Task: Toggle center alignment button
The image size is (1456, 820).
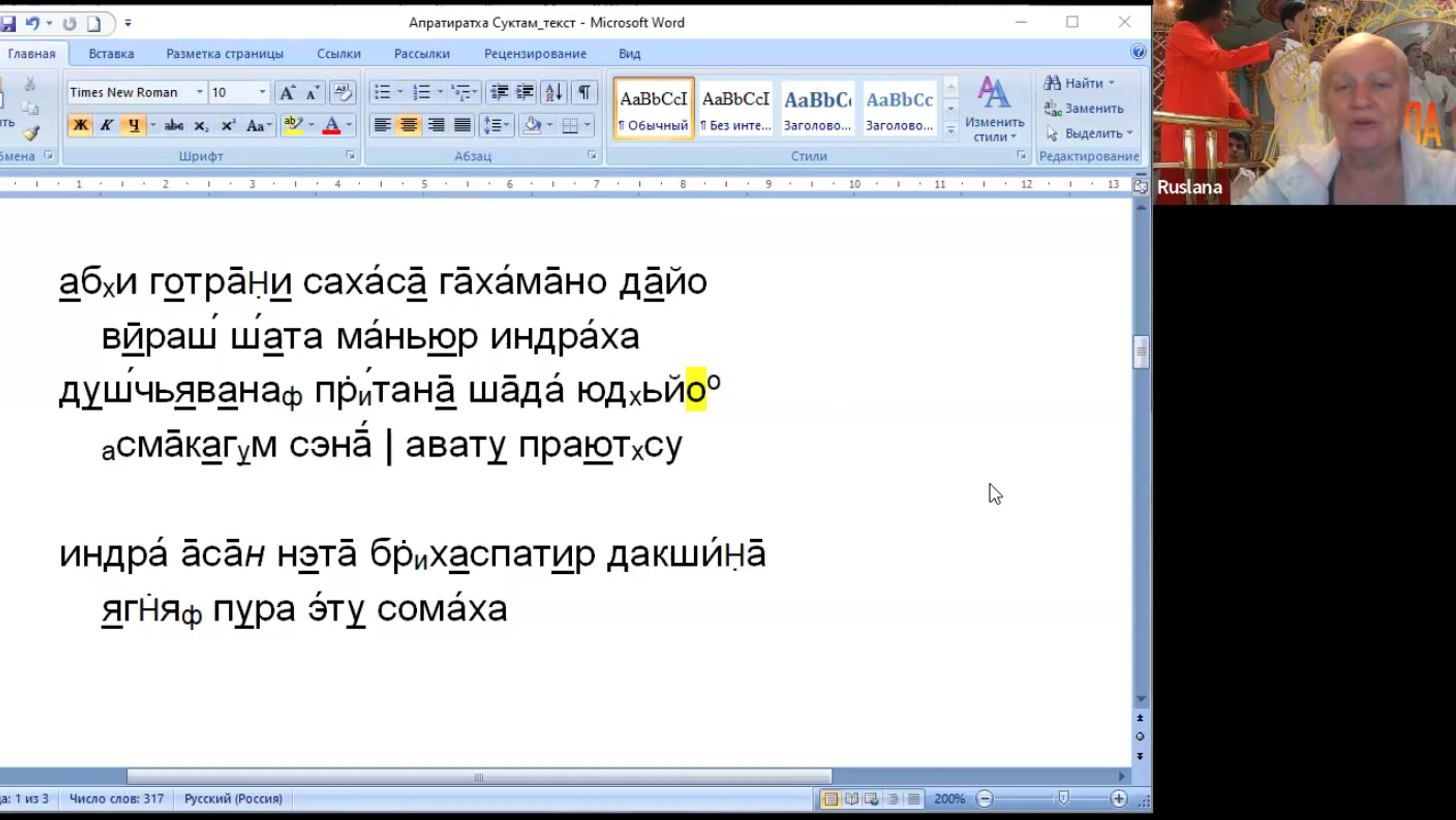Action: click(x=409, y=125)
